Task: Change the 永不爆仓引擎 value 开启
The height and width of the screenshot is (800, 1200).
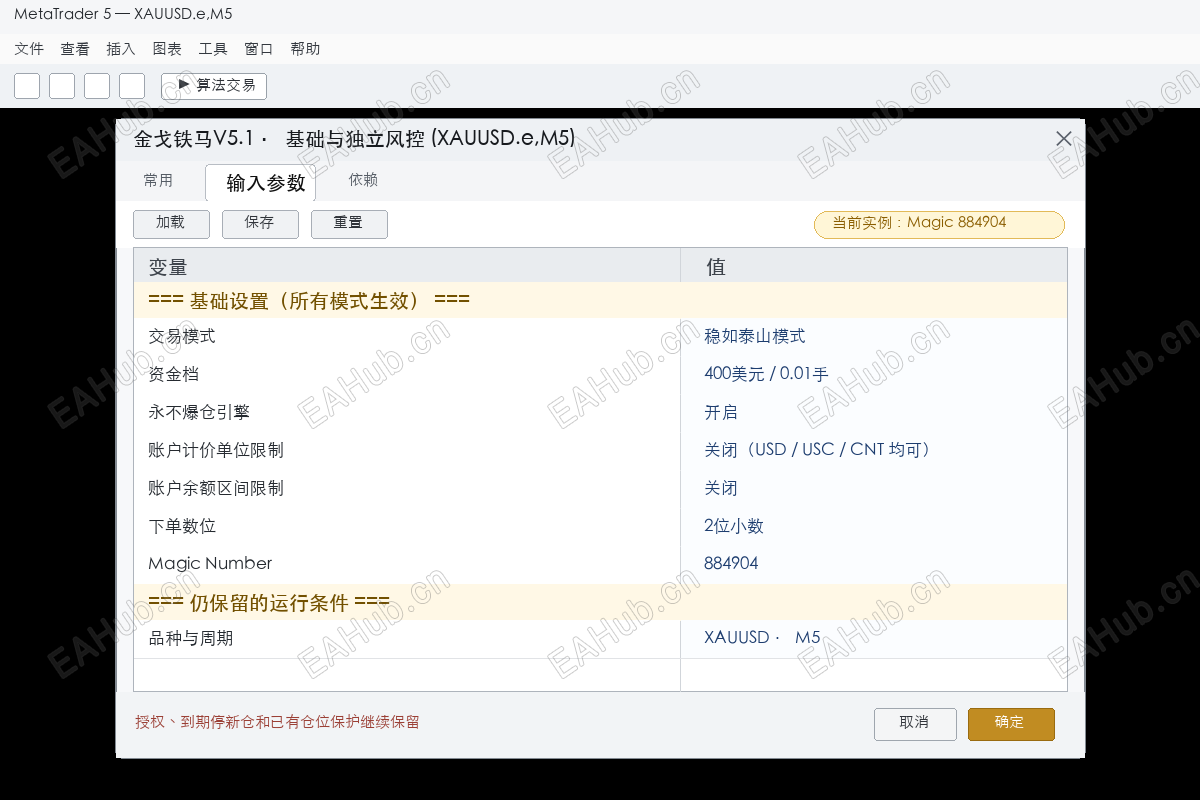Action: click(x=721, y=413)
